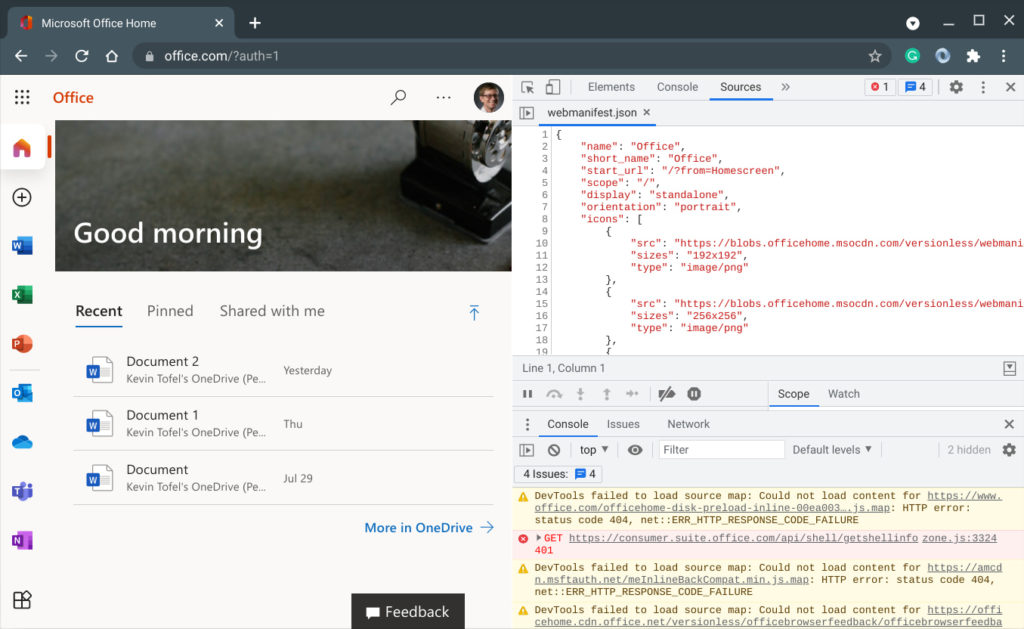Switch to Shared with me tab
This screenshot has height=629, width=1024.
pos(272,311)
